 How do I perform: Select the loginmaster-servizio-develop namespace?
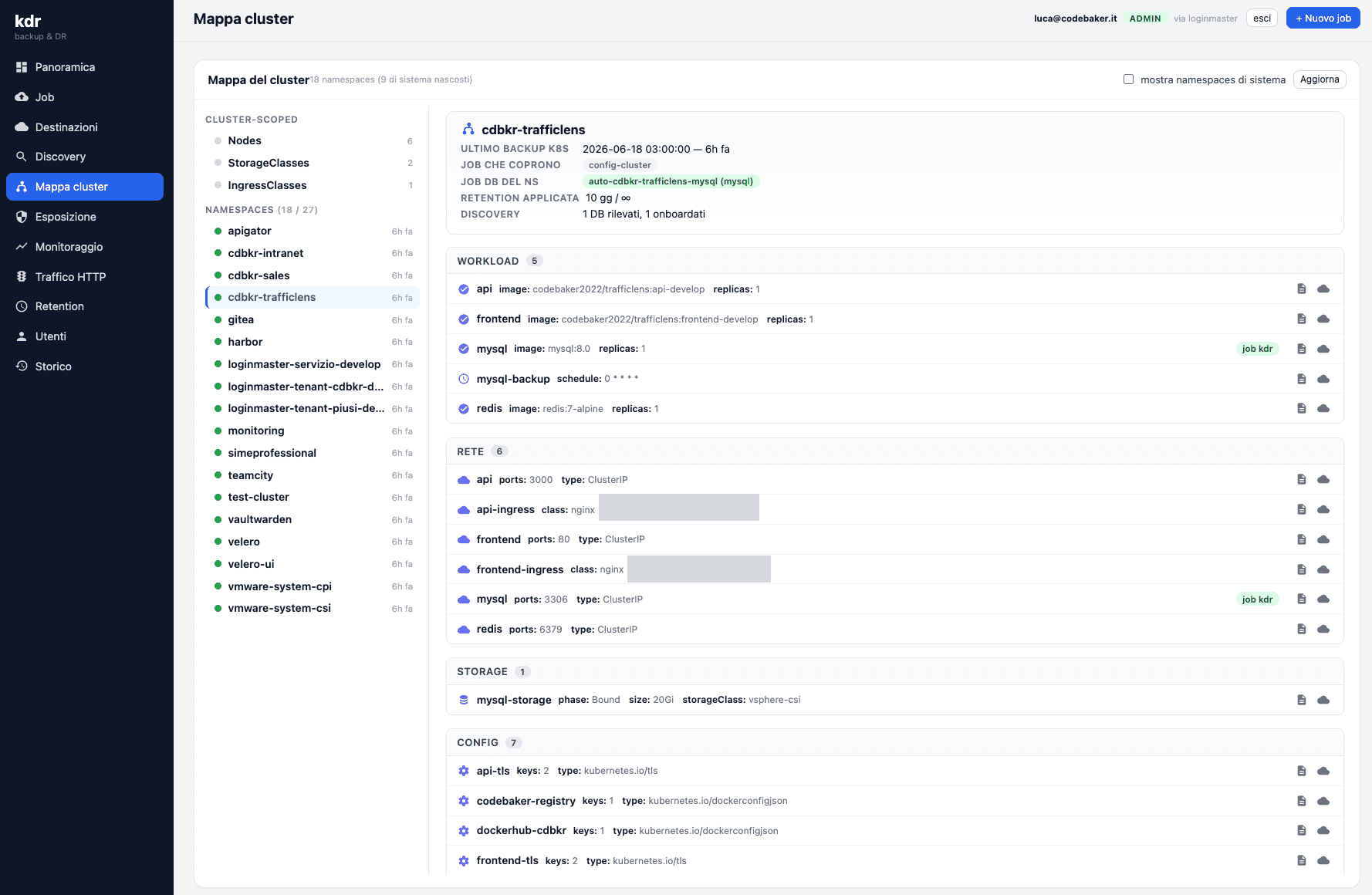[313, 364]
